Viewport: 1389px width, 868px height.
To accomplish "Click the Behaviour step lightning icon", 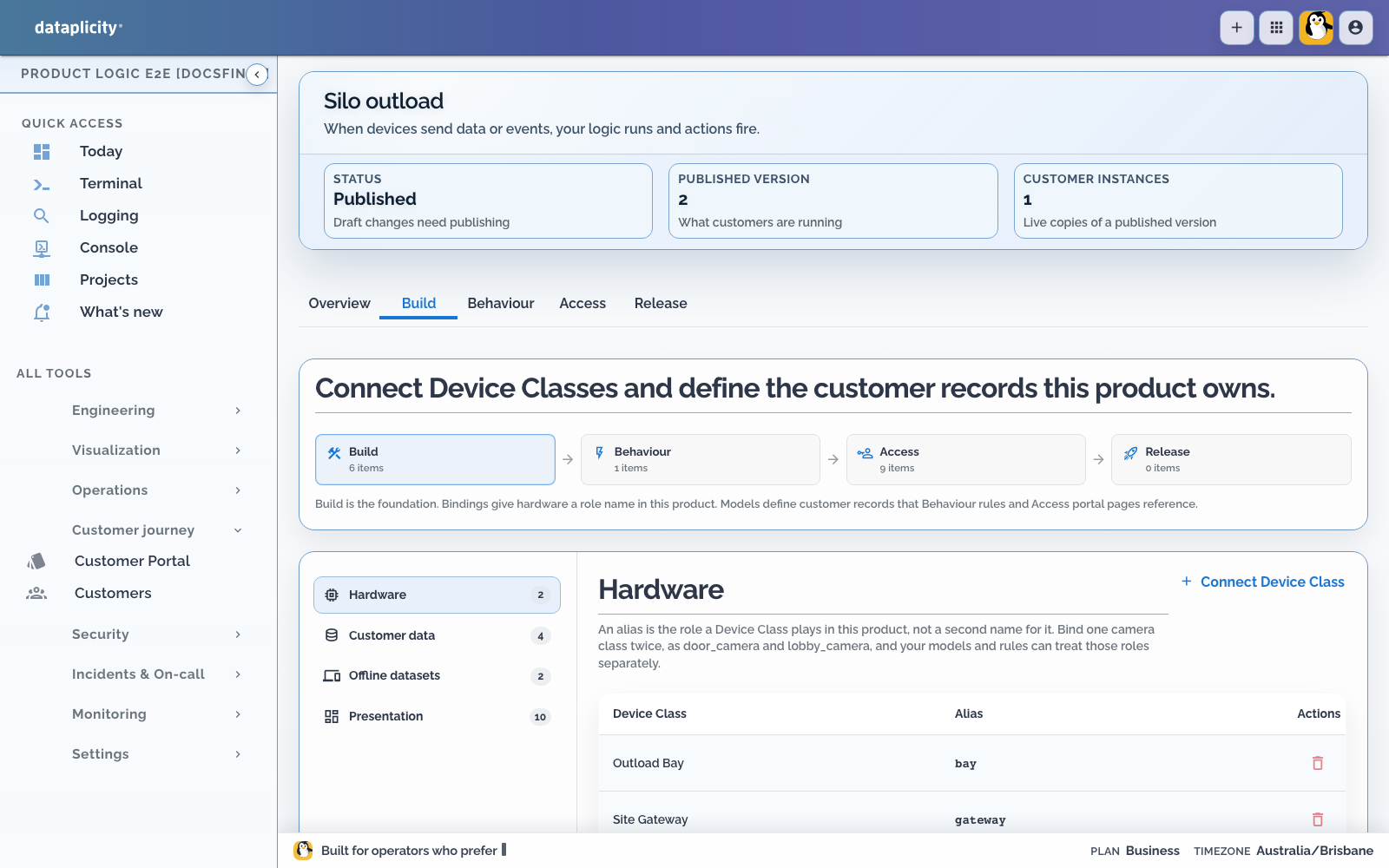I will pyautogui.click(x=599, y=453).
